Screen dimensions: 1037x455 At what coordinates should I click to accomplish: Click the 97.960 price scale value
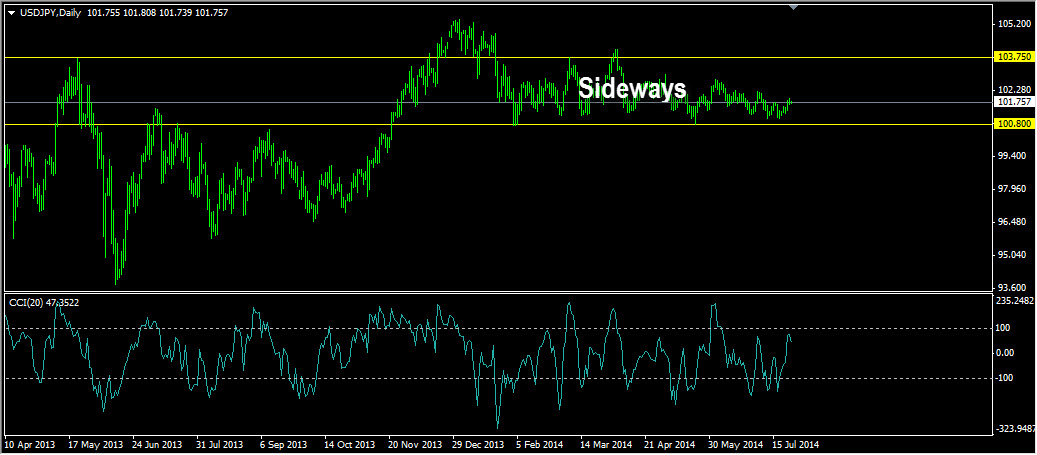1015,189
